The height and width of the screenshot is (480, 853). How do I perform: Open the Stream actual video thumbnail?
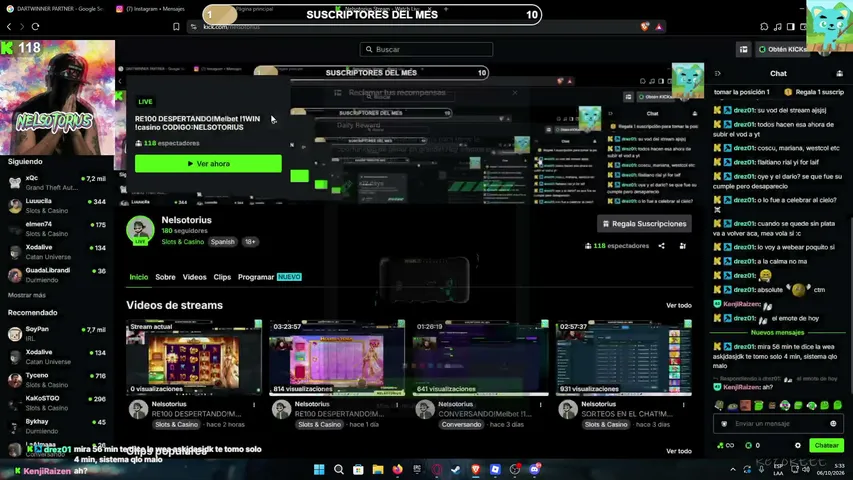194,357
